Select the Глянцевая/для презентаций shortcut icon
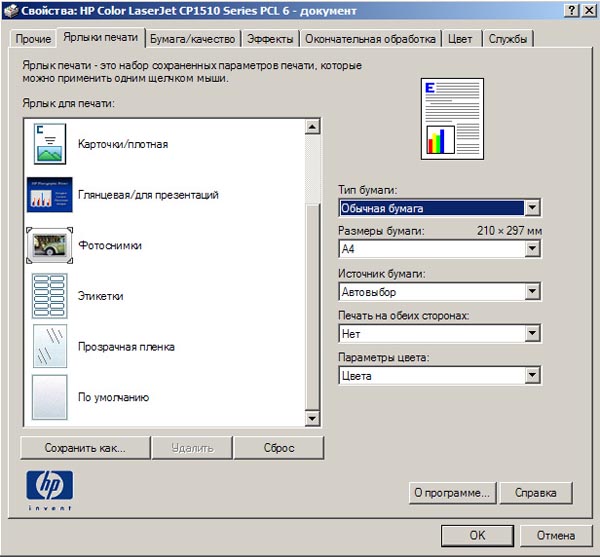 [x=49, y=194]
